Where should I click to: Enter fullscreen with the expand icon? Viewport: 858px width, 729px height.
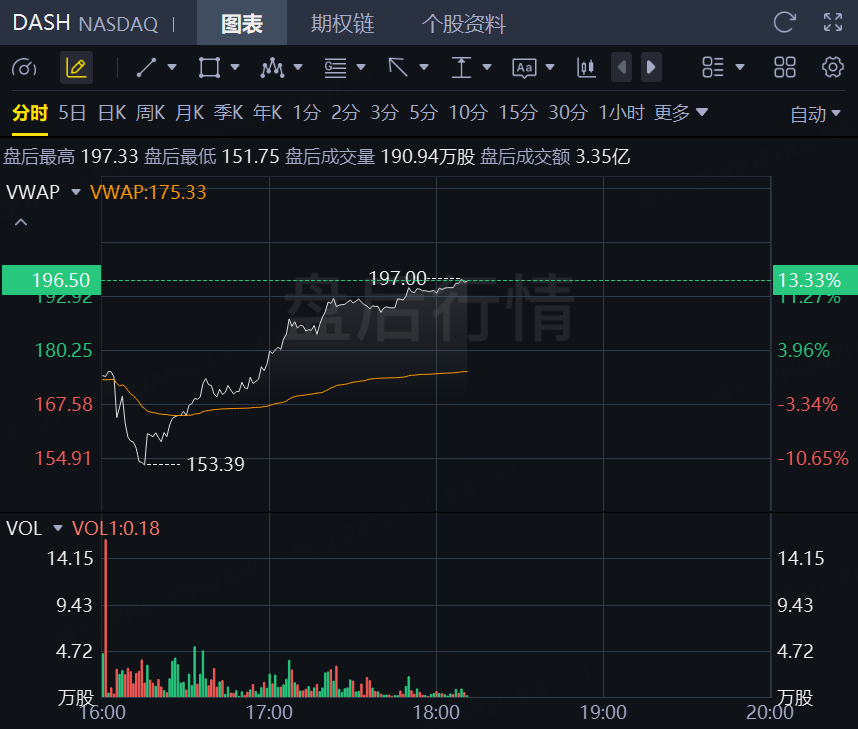832,22
